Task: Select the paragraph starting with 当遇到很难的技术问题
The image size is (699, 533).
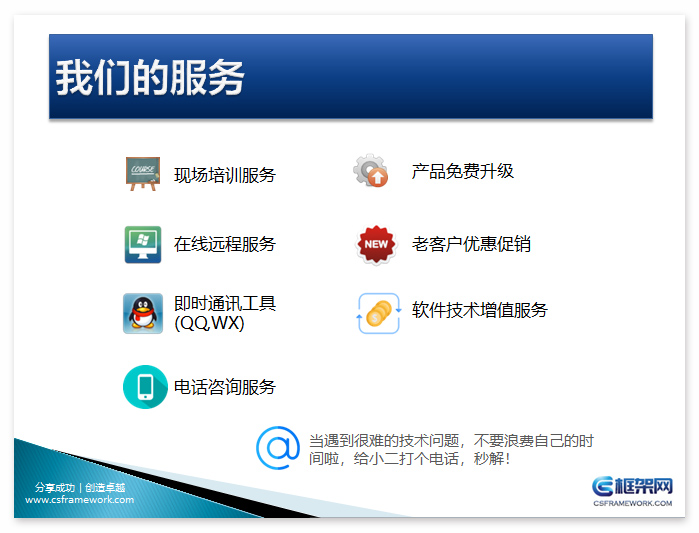Action: [x=450, y=449]
